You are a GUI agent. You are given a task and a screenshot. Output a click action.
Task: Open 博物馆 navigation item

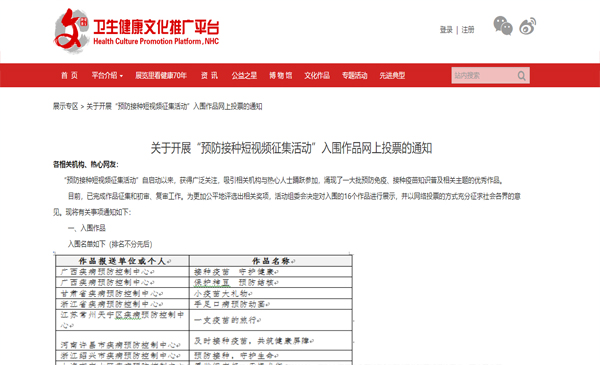coord(280,75)
